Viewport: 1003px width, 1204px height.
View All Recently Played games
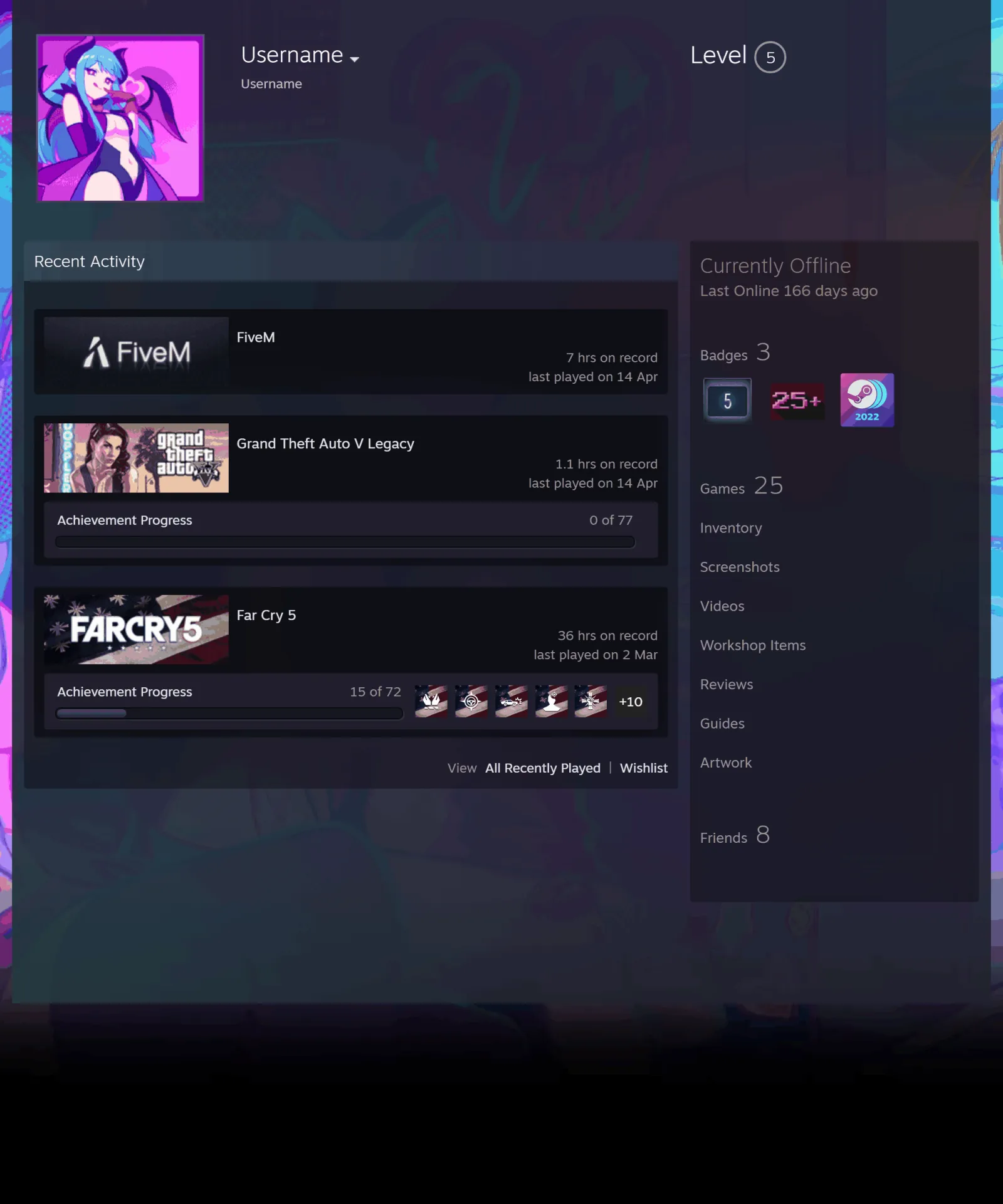point(543,768)
